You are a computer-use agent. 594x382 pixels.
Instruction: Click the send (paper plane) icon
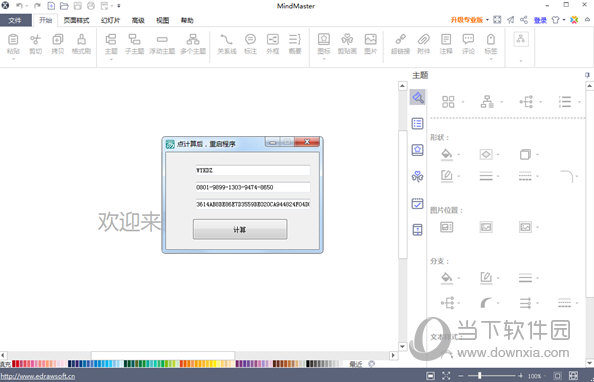[511, 20]
